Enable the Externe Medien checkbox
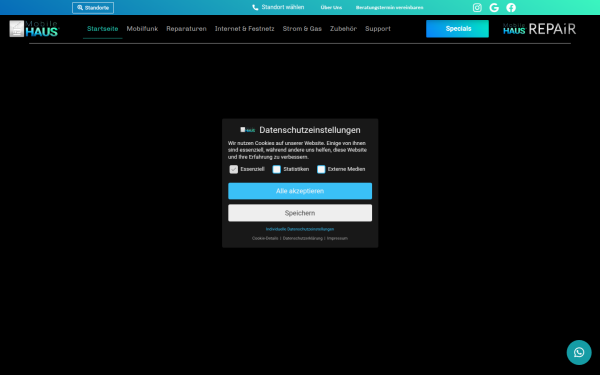 [321, 169]
